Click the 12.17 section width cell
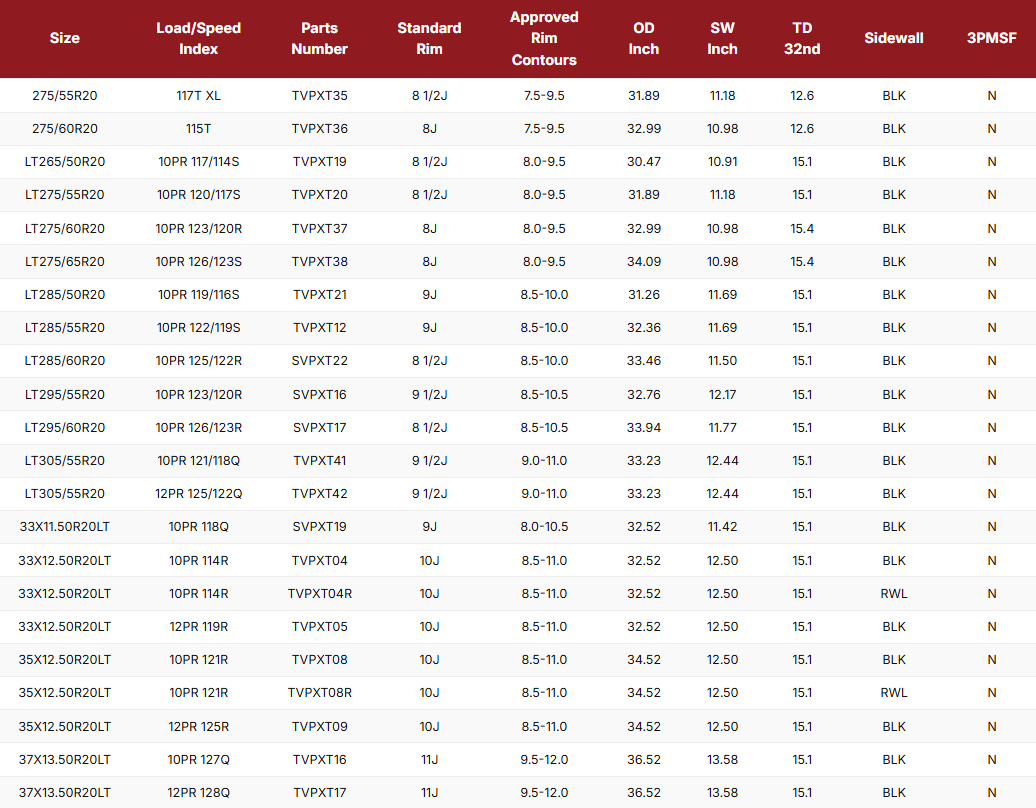The height and width of the screenshot is (808, 1036). 722,395
